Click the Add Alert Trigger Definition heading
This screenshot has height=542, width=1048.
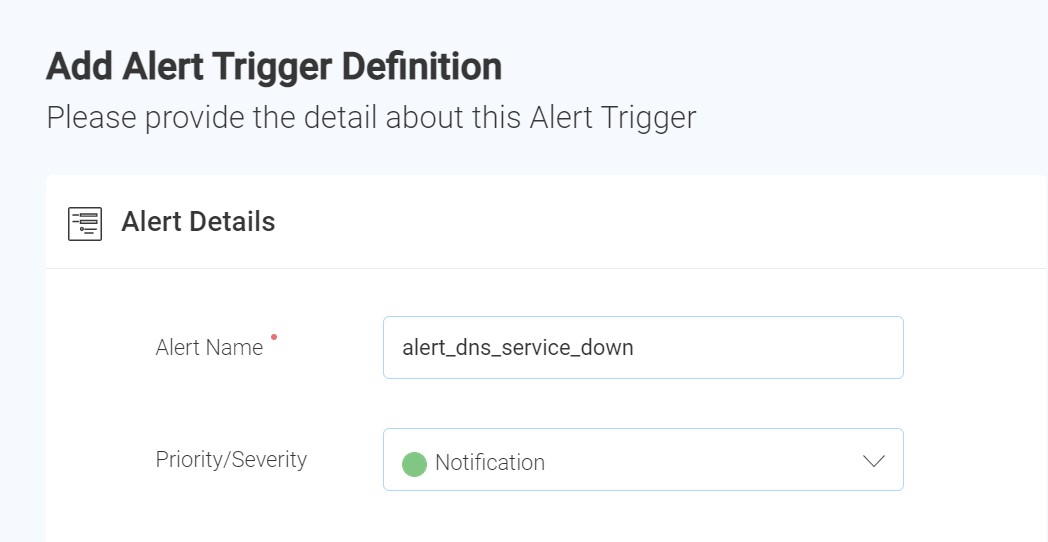pos(274,67)
